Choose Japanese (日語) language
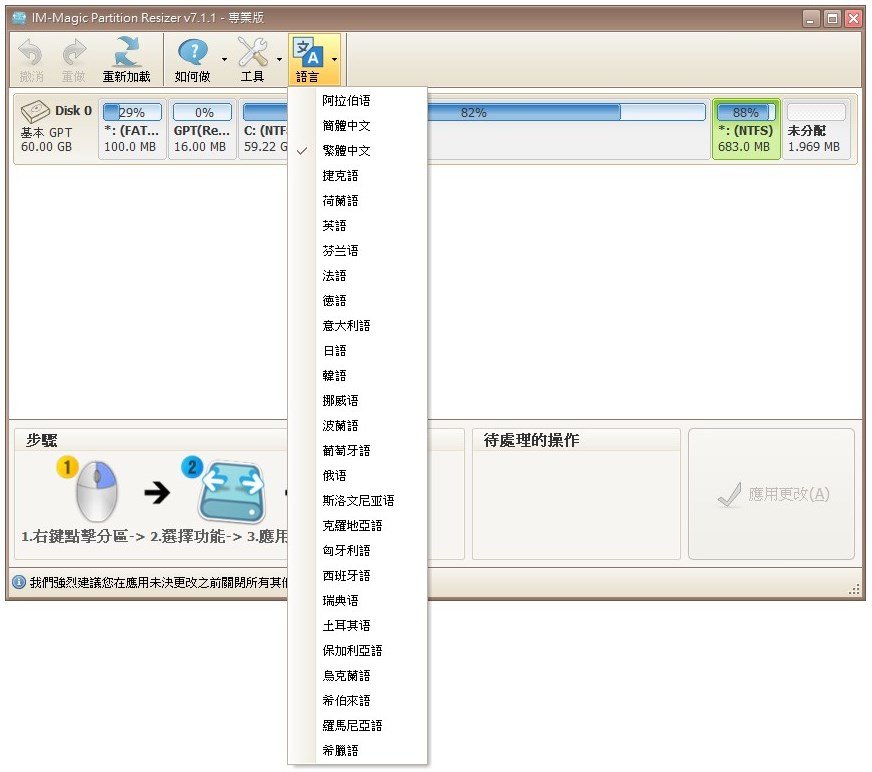Screen dimensions: 872x772 (358, 351)
